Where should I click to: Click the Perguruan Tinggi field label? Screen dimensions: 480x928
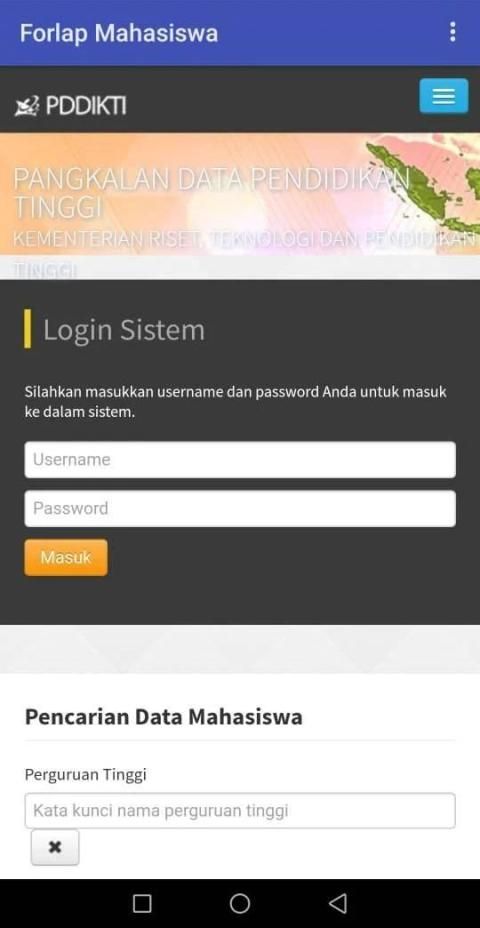(85, 775)
